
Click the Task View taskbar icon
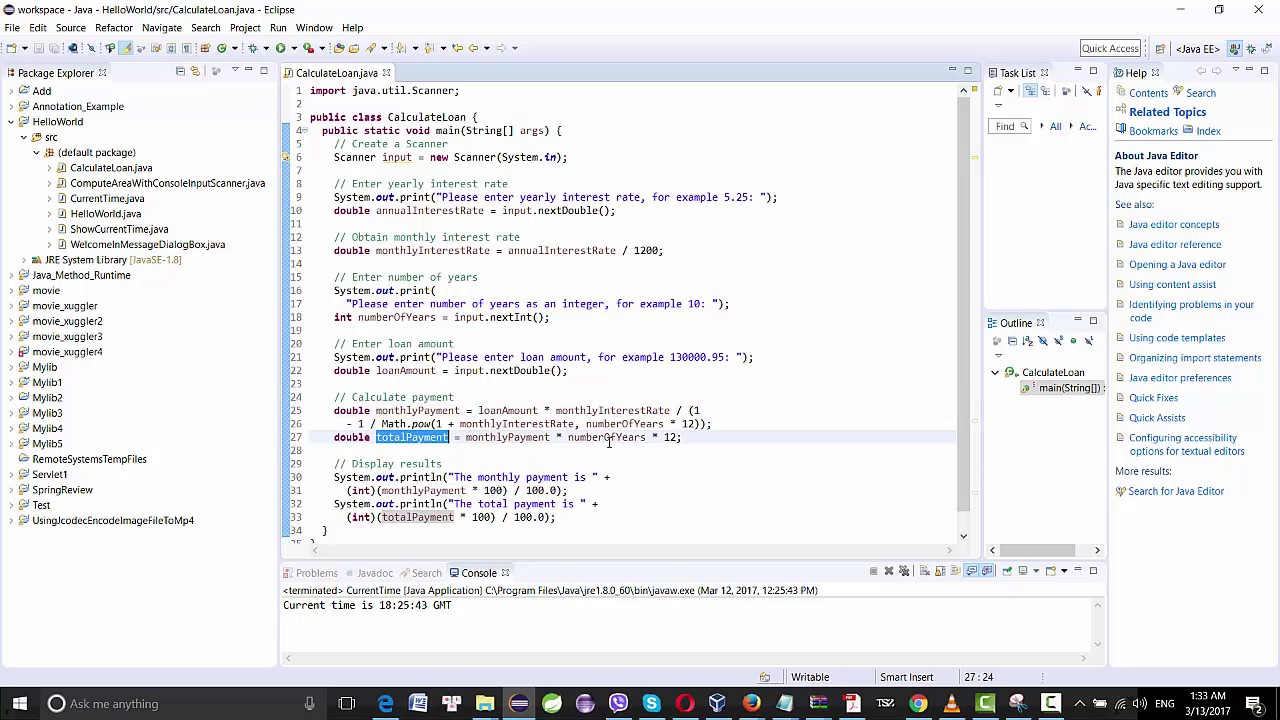347,703
